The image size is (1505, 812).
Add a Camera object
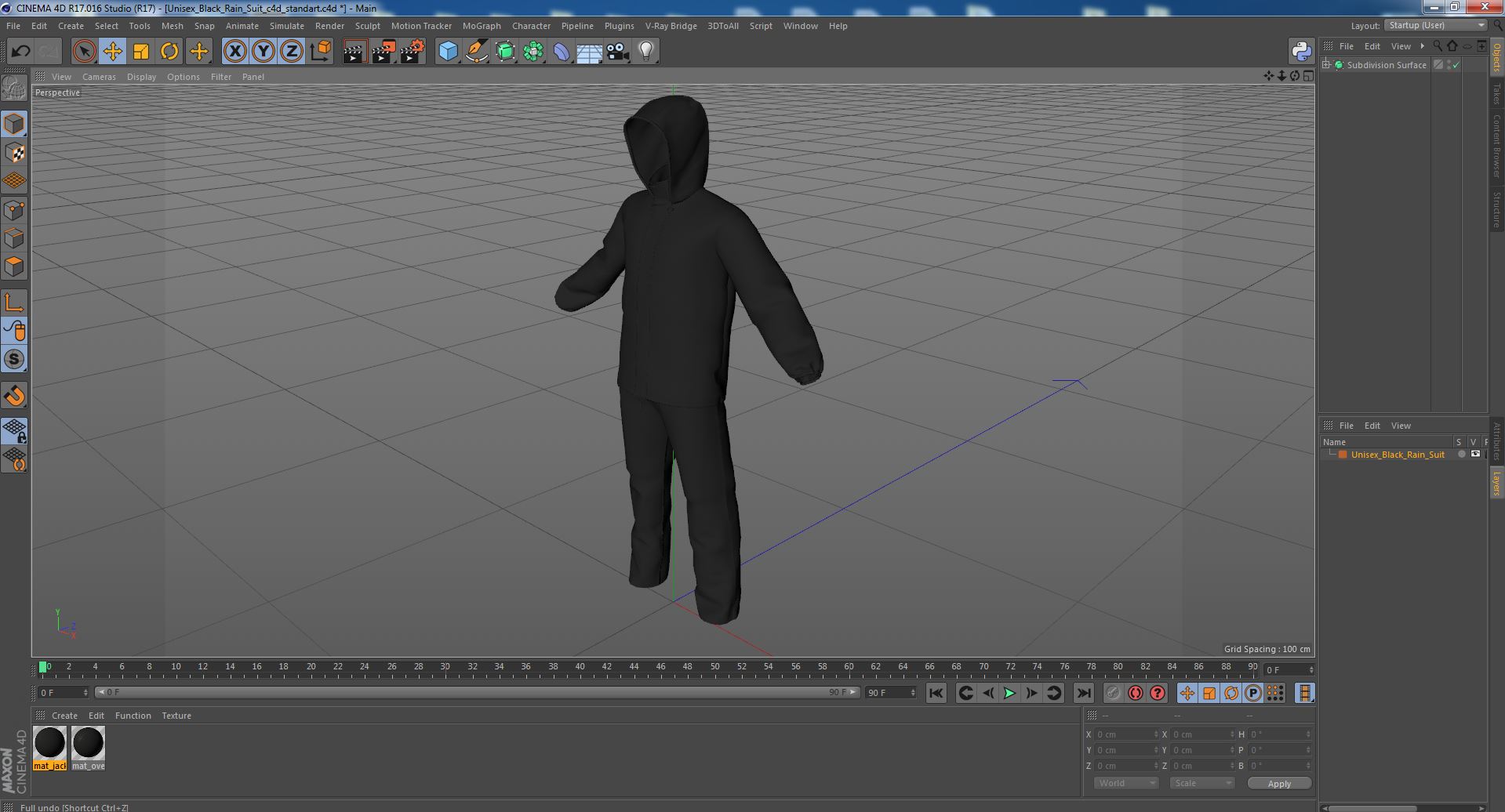tap(617, 52)
